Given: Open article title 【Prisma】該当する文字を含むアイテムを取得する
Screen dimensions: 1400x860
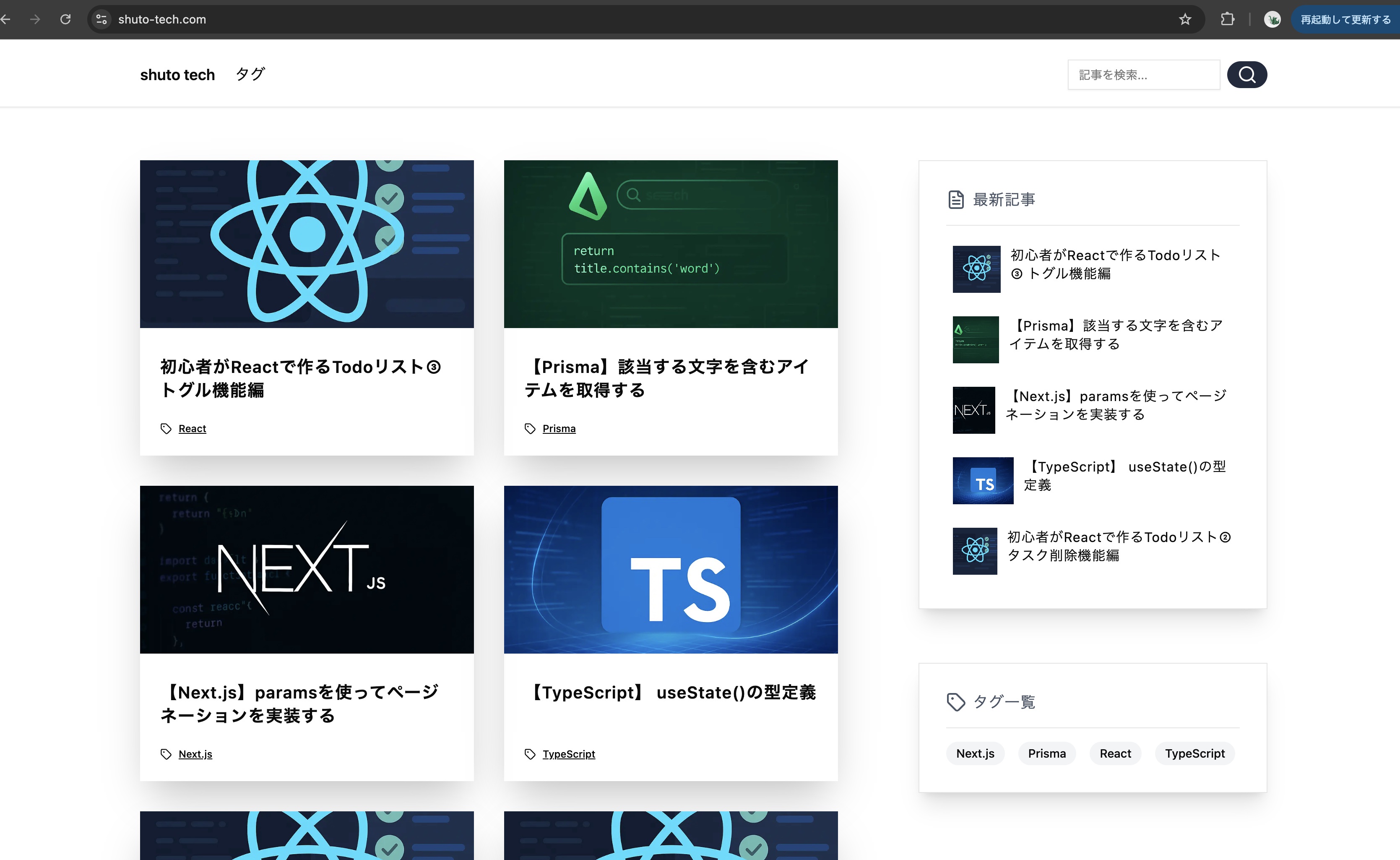Looking at the screenshot, I should pos(666,378).
